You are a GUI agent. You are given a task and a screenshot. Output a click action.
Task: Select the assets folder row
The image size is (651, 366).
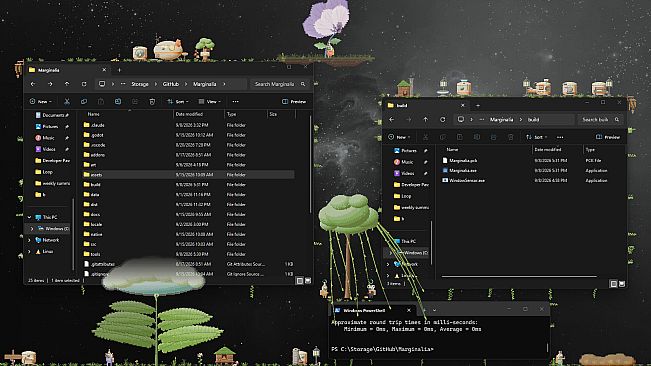(188, 175)
